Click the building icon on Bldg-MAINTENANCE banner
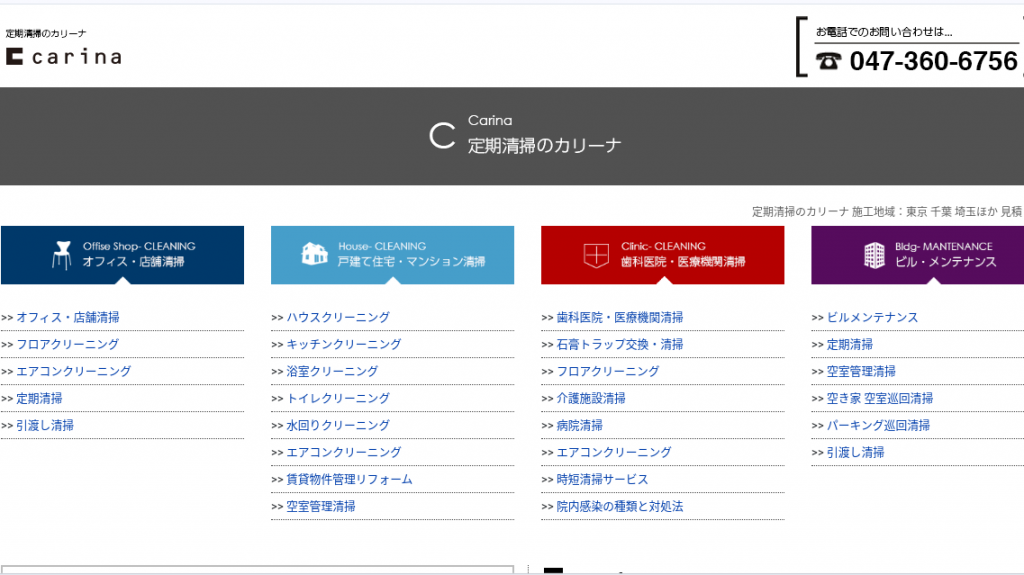This screenshot has height=575, width=1024. (874, 255)
